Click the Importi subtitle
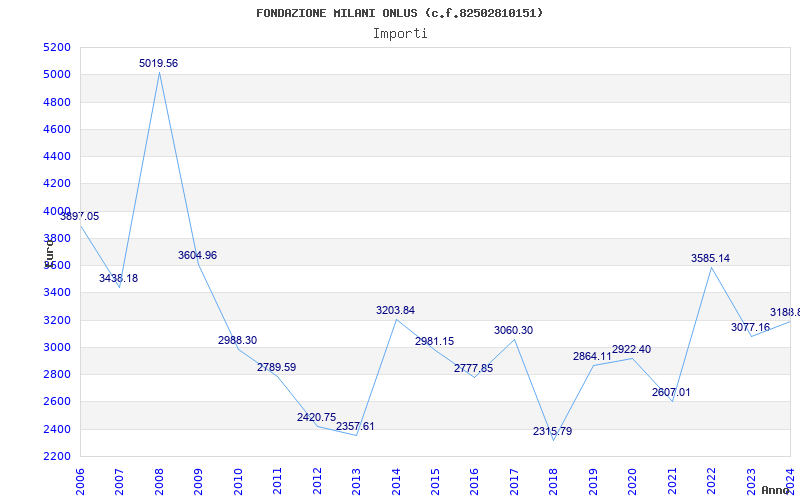 pos(400,34)
